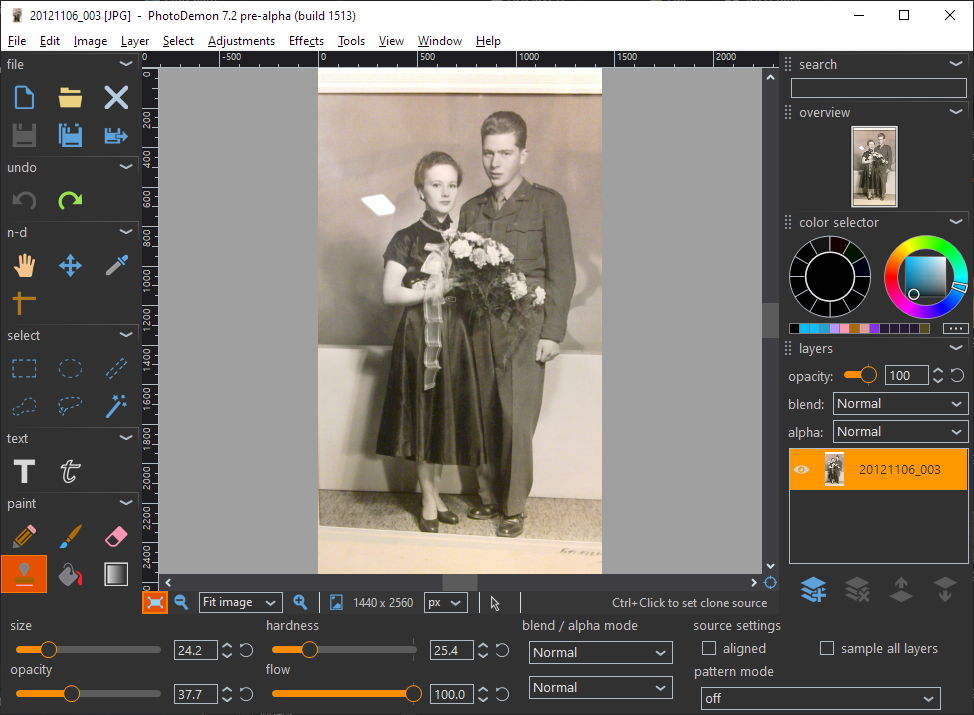Collapse the paint tool panel
The image size is (974, 715).
point(126,503)
